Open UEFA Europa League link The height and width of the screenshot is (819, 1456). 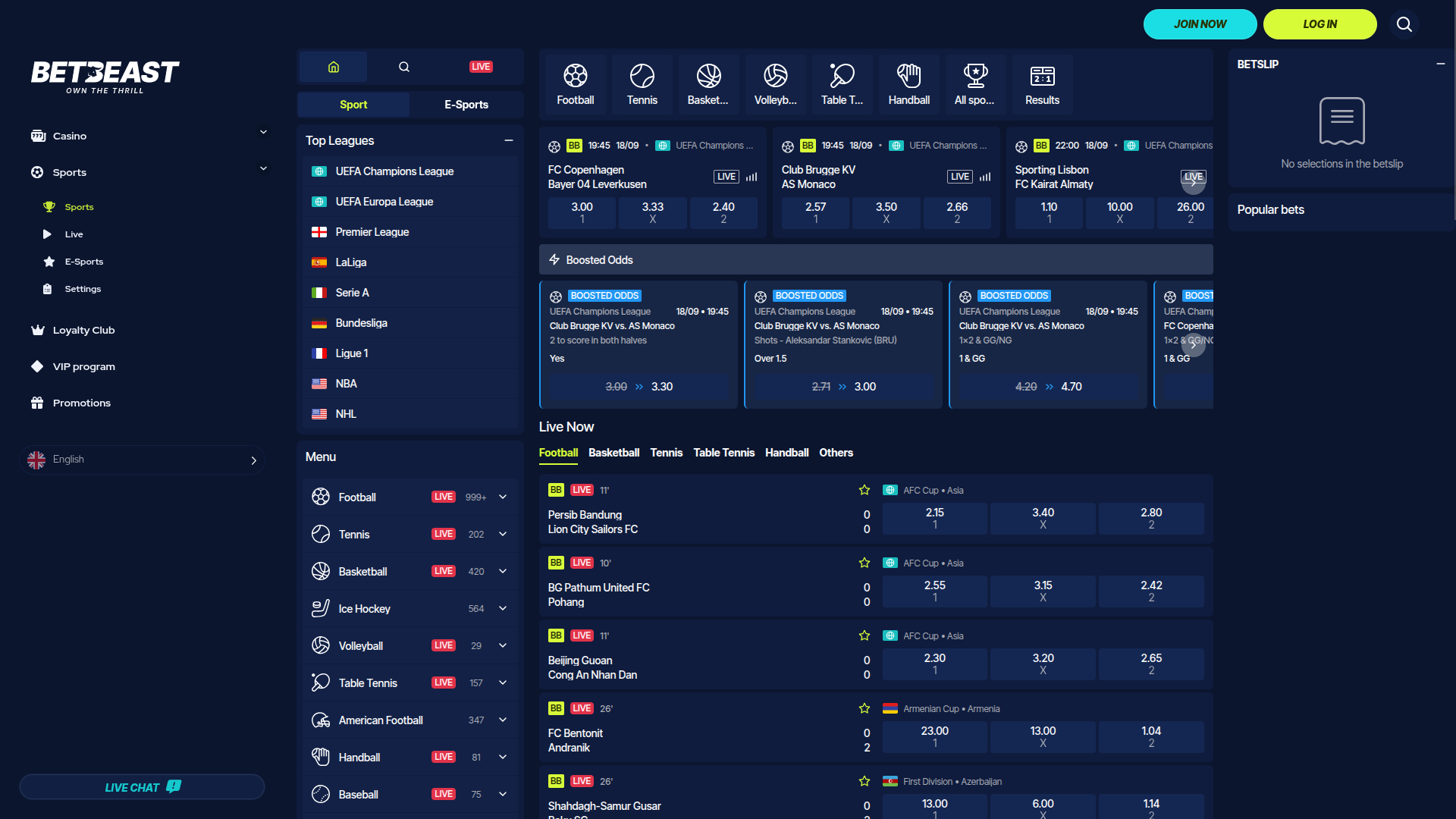(x=384, y=202)
